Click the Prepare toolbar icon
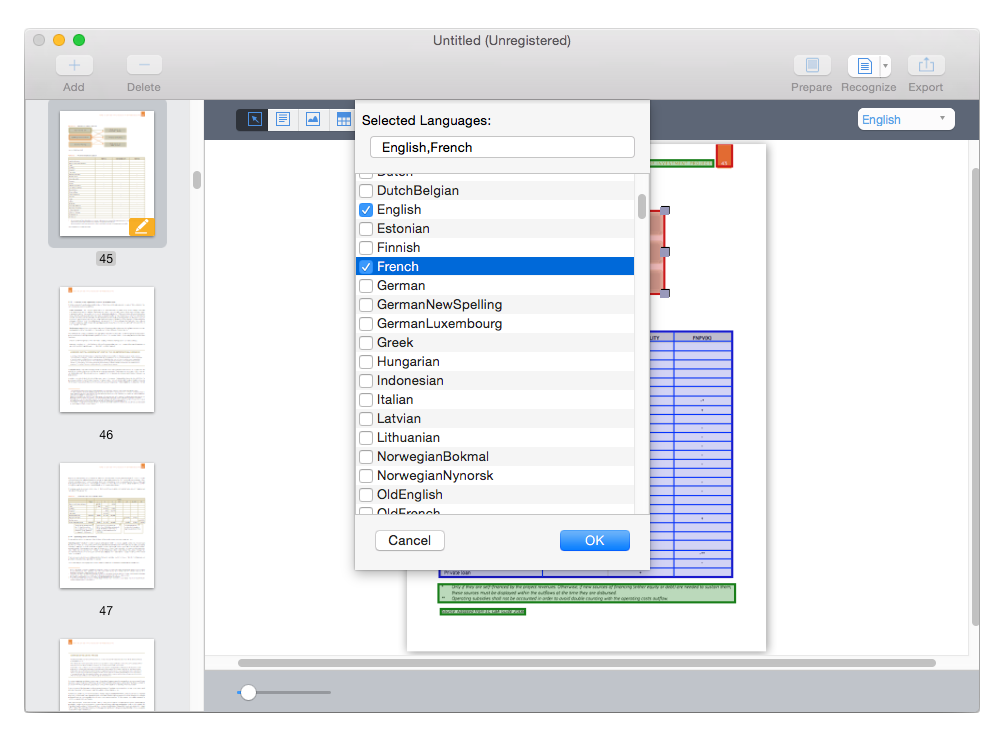 coord(812,65)
